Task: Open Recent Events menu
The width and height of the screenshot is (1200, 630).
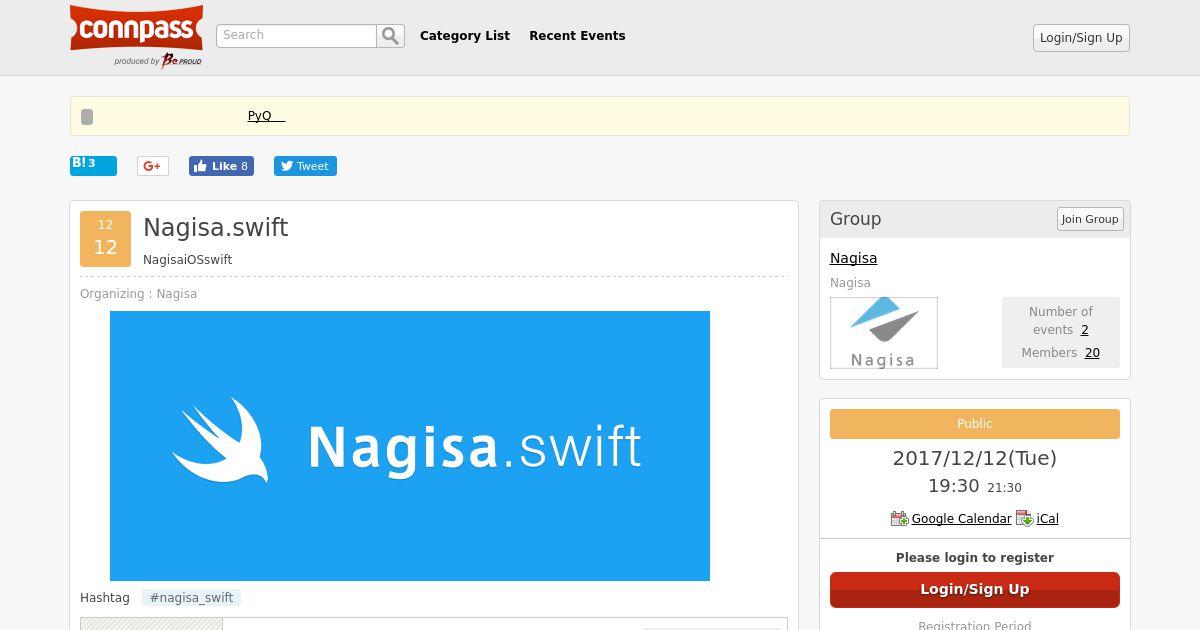Action: 577,36
